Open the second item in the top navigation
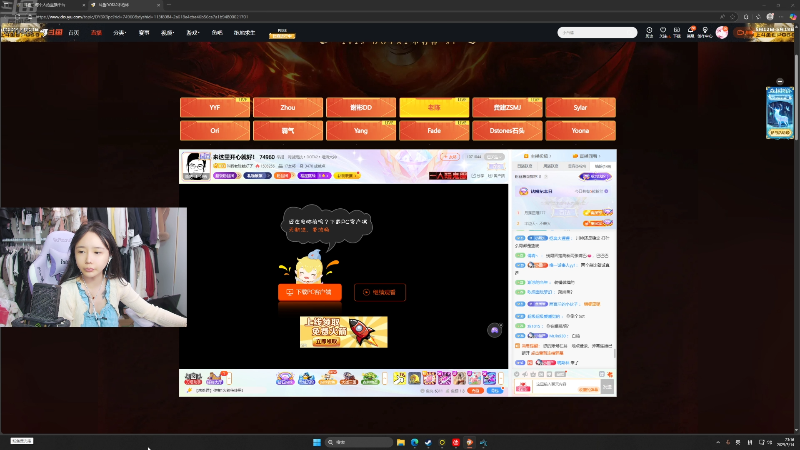Viewport: 800px width, 450px height. coord(96,33)
